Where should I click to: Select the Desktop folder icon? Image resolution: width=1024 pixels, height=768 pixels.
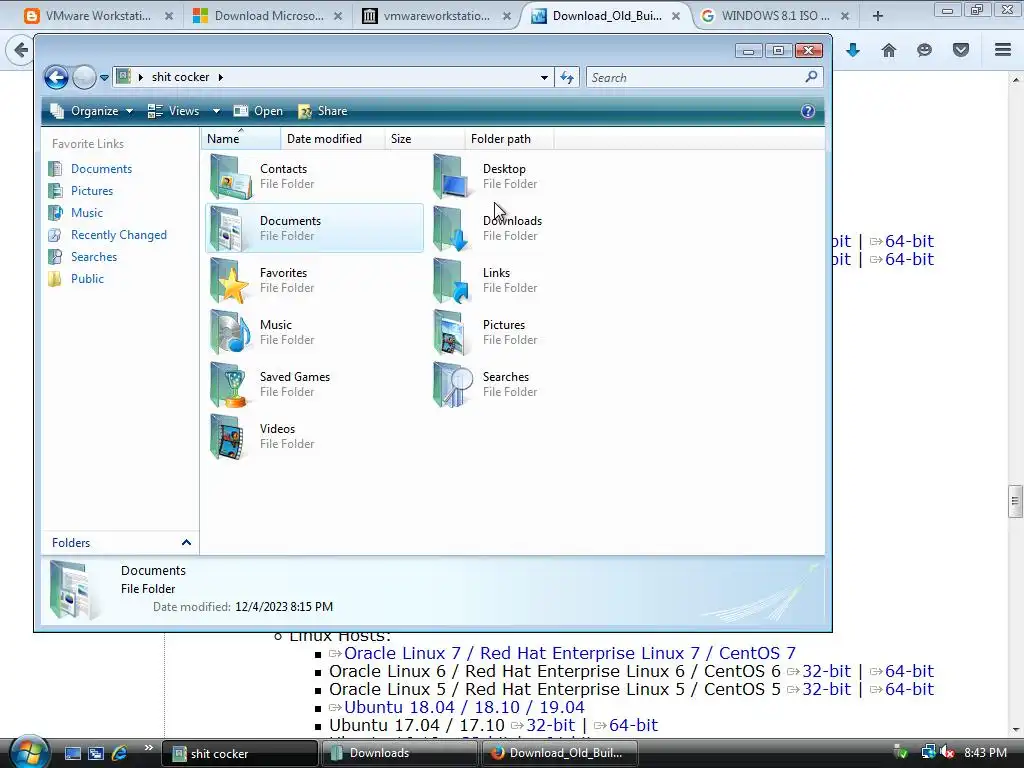coord(453,176)
